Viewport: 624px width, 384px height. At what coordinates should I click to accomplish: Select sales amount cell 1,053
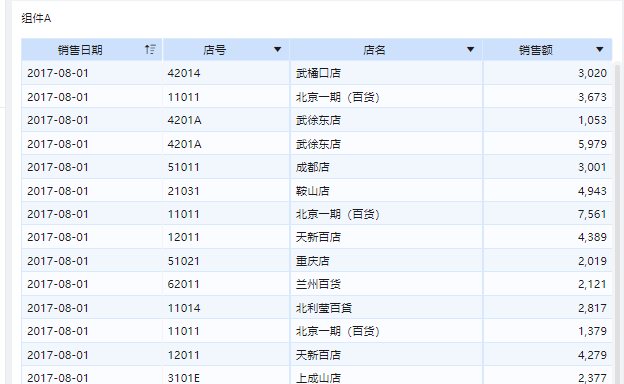pyautogui.click(x=548, y=120)
